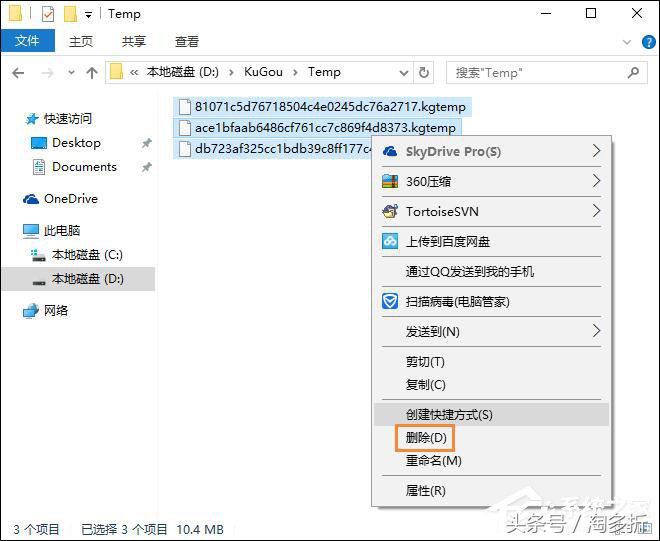Click the pin icon beside Documents
Screen dimensions: 660x541
146,167
